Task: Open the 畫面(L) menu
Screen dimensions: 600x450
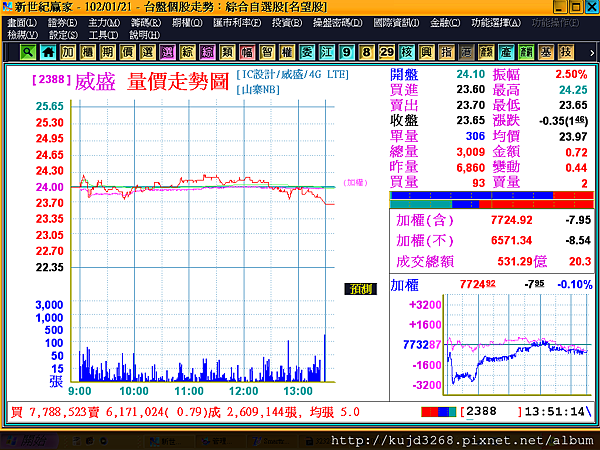Action: pos(22,23)
